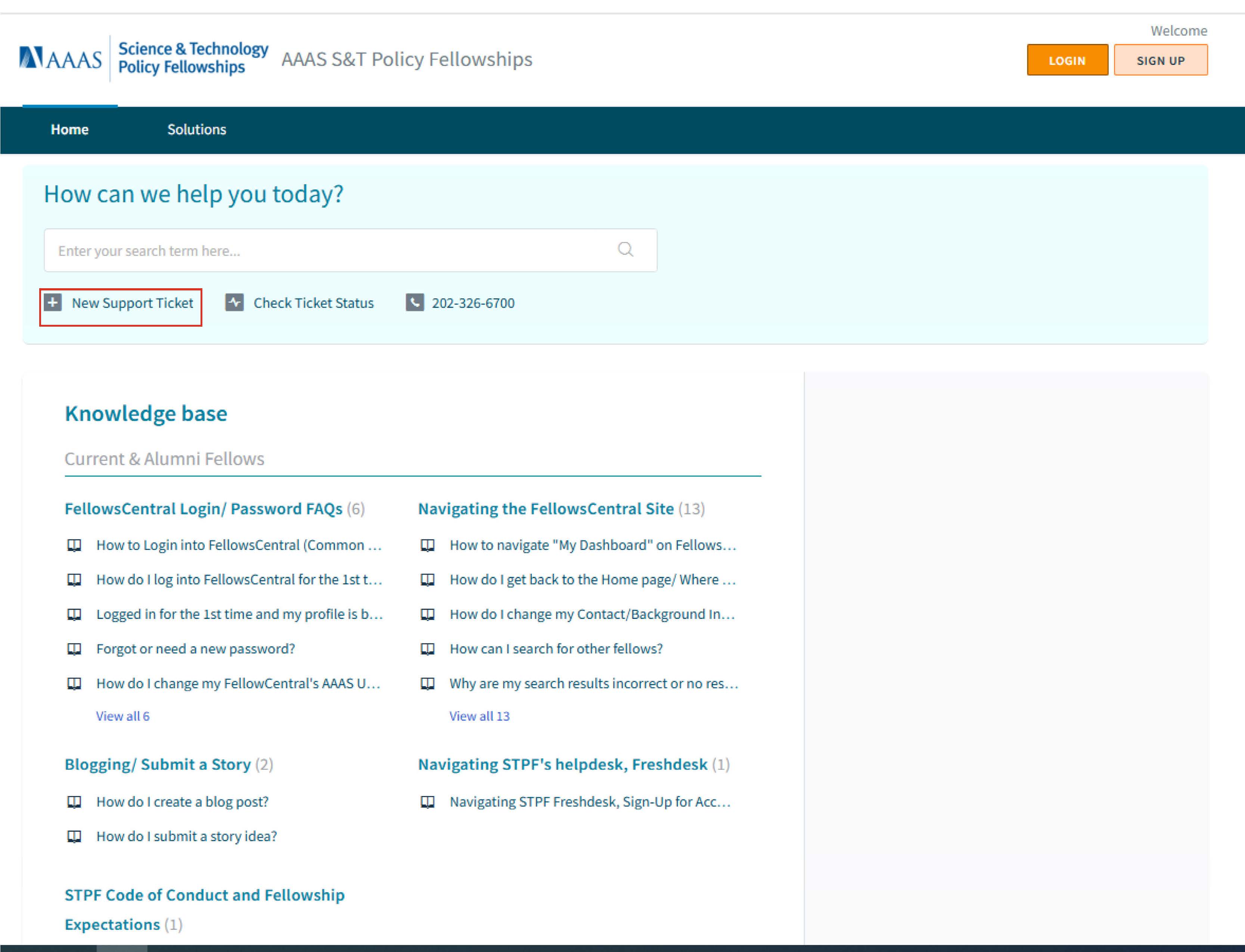The image size is (1245, 952).
Task: Open 'FellowsCentral Login/ Password FAQs' category
Action: coord(204,509)
